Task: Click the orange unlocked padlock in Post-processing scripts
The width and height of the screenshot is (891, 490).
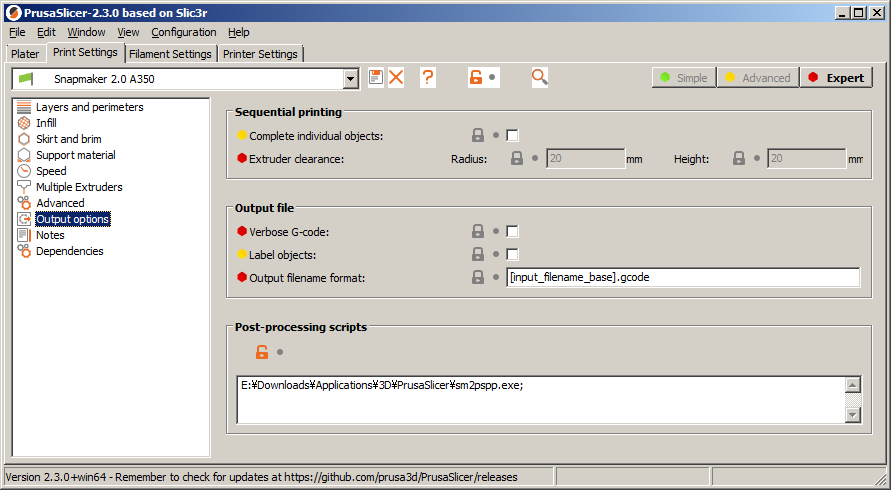Action: [262, 352]
